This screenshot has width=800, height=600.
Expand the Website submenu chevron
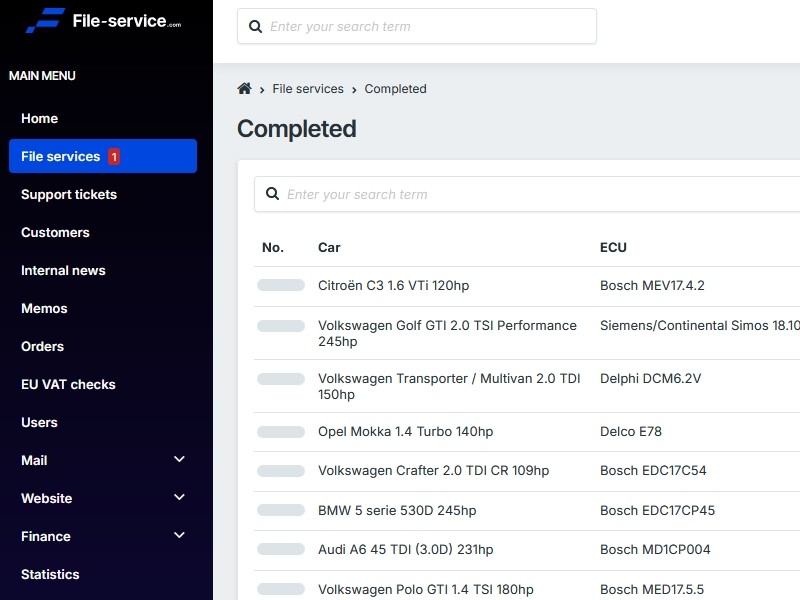point(179,497)
